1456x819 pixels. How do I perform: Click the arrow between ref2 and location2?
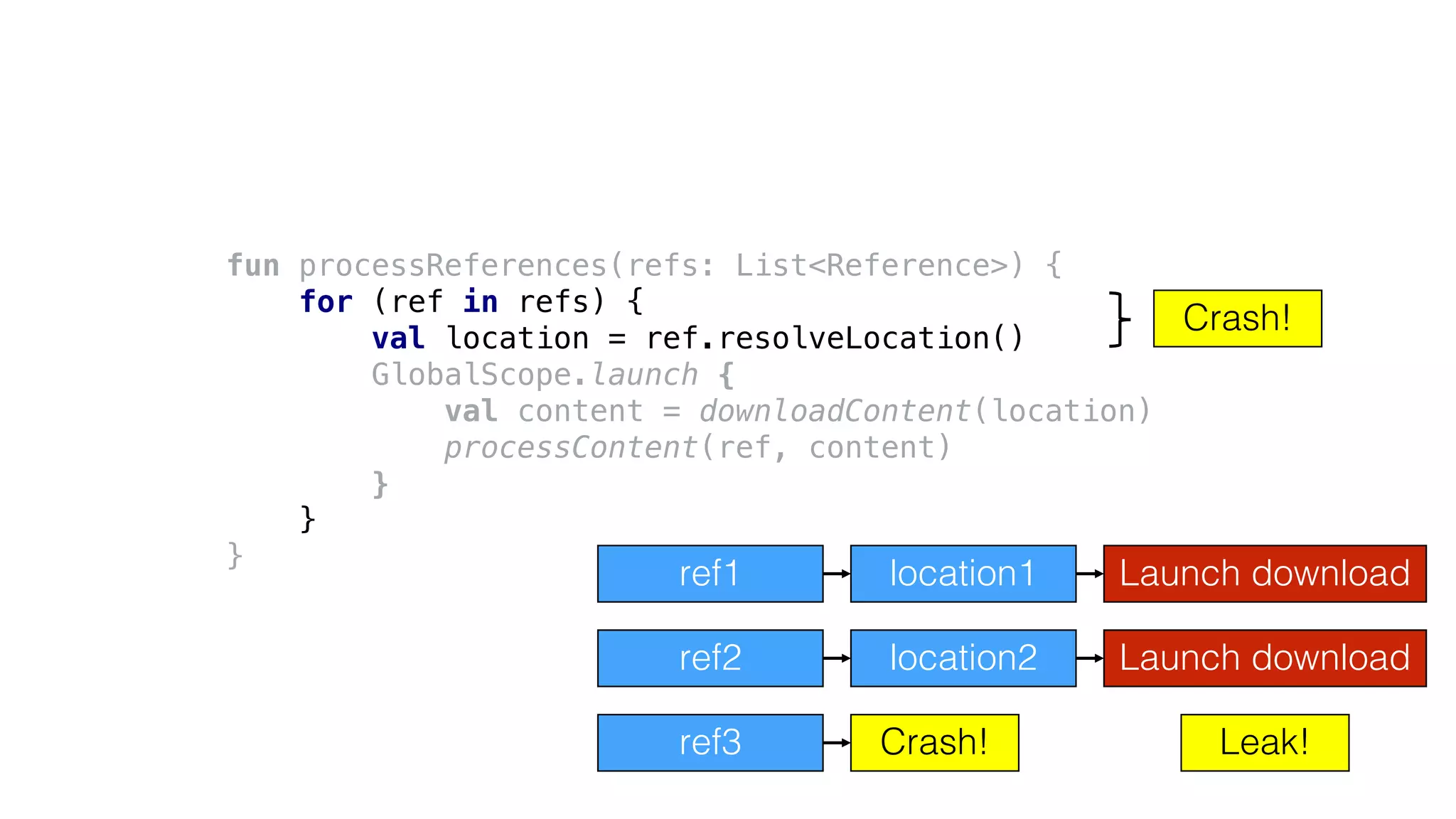click(x=837, y=658)
